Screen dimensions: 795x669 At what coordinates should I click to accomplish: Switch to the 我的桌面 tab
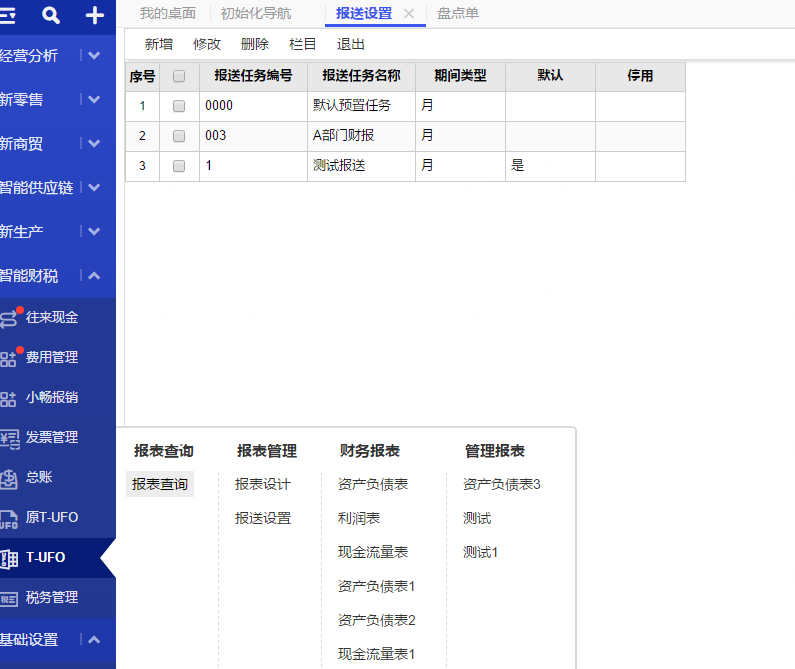[168, 13]
